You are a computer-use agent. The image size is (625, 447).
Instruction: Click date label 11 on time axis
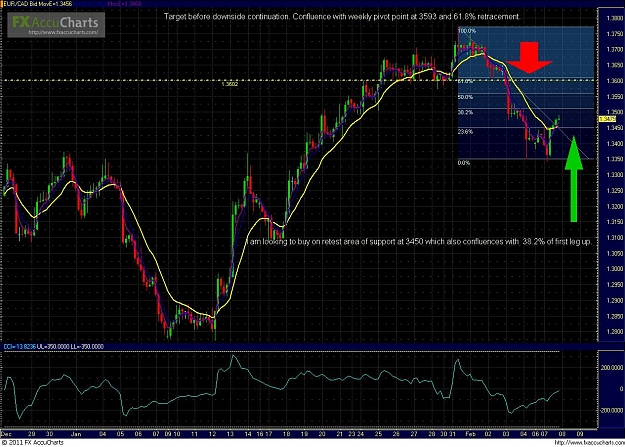tap(194, 434)
